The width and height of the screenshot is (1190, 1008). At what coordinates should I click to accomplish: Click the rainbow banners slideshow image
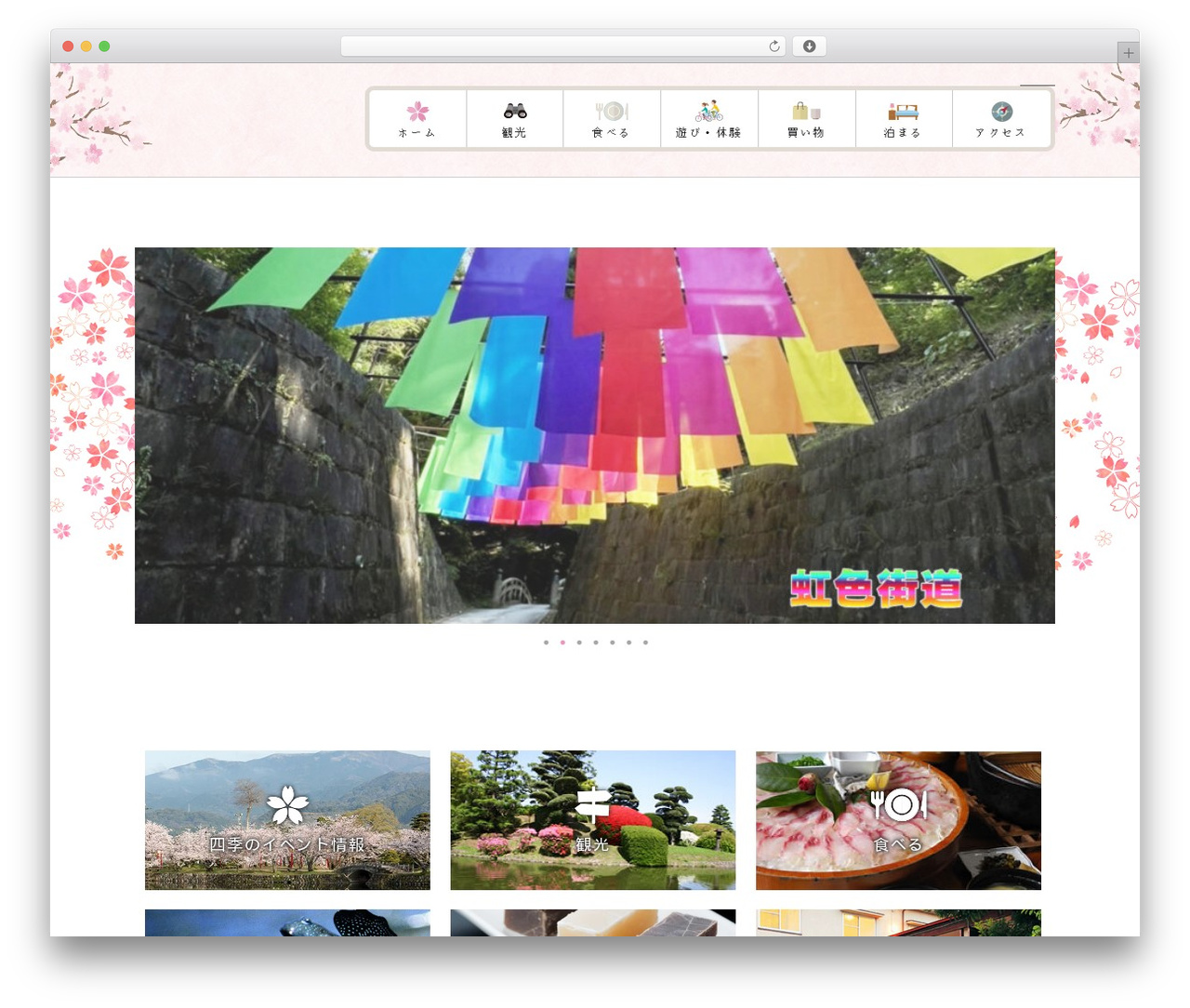(x=595, y=435)
